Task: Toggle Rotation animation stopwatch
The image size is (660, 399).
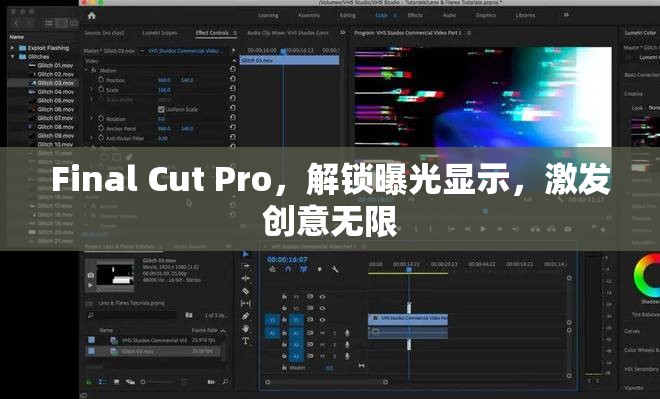Action: pos(101,119)
